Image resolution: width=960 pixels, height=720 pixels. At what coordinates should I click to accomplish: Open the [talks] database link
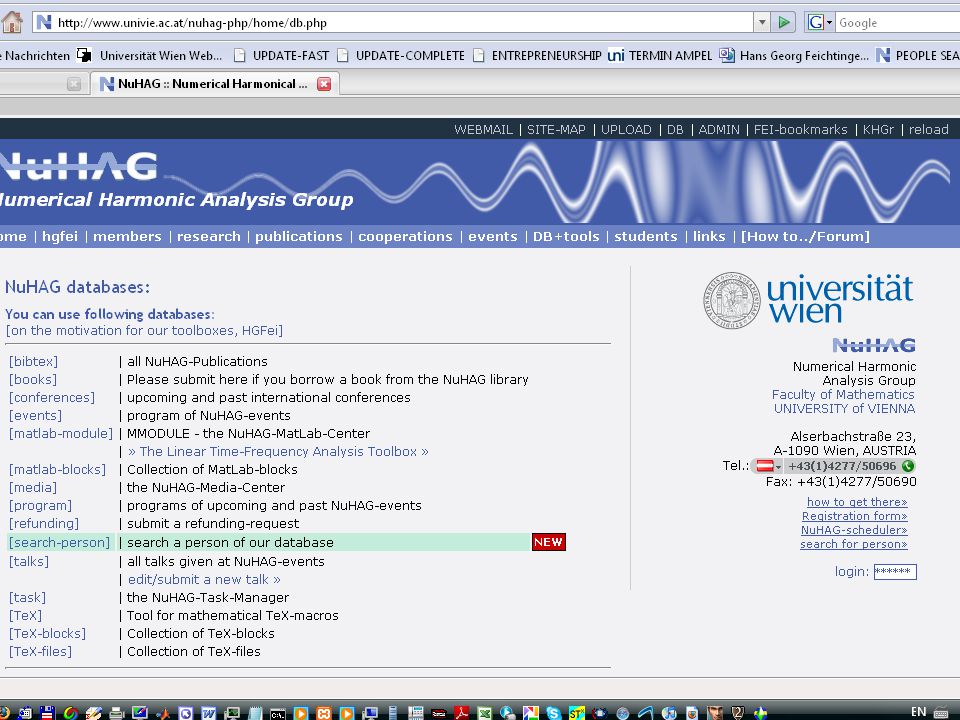(x=28, y=561)
